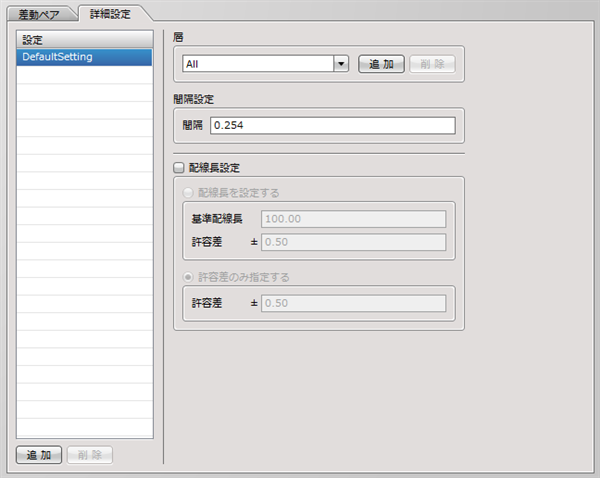This screenshot has height=478, width=600.
Task: Click the 追加 button below the settings list
Action: (x=39, y=455)
